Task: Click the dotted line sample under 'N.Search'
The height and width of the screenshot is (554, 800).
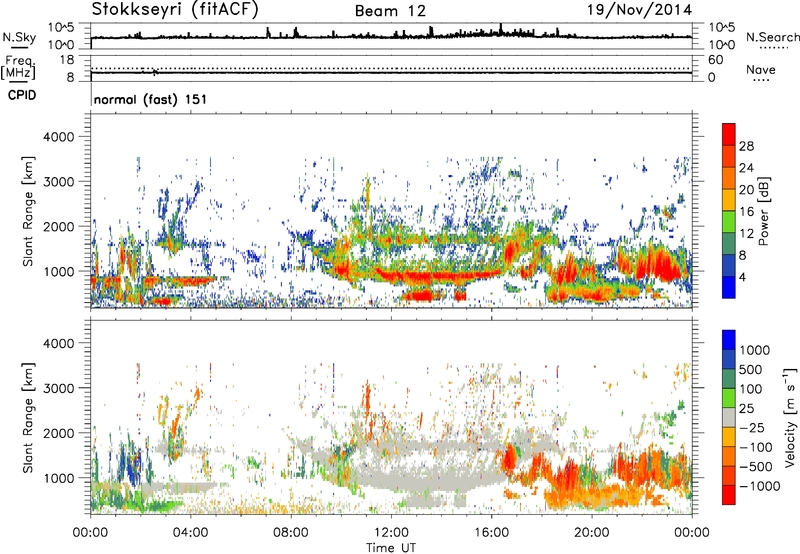Action: tap(773, 48)
